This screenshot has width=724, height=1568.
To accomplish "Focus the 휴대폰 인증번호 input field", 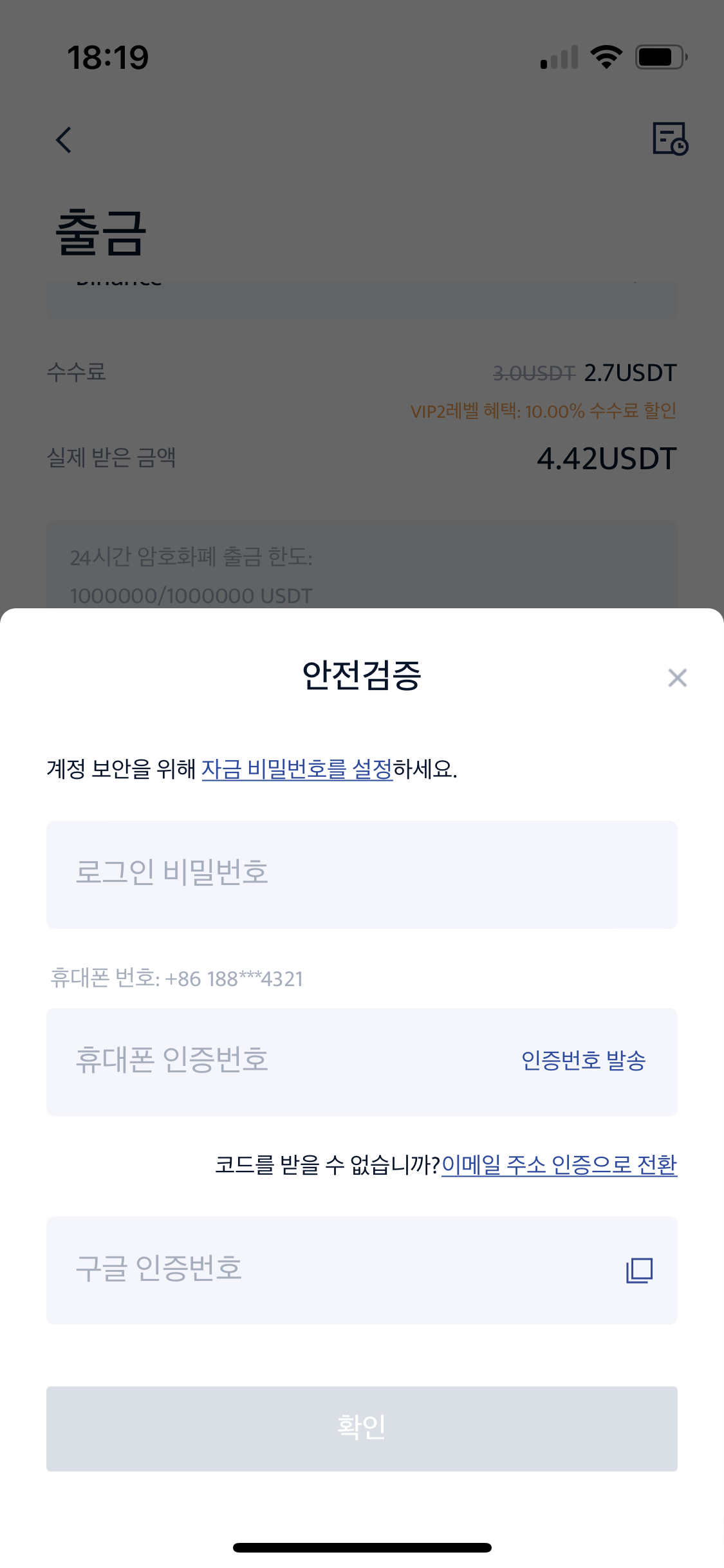I will coord(277,1061).
